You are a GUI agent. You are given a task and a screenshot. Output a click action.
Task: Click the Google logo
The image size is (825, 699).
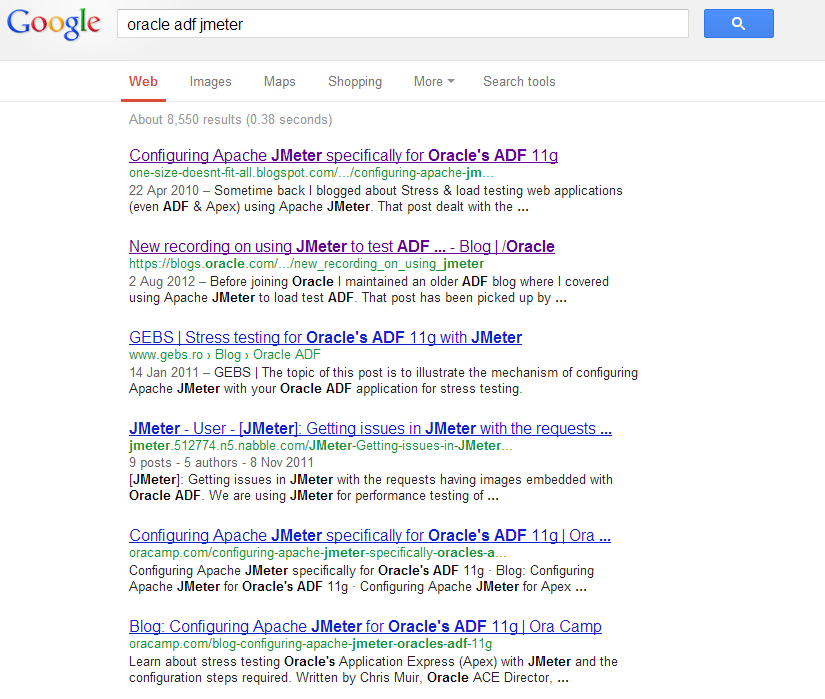(x=53, y=24)
